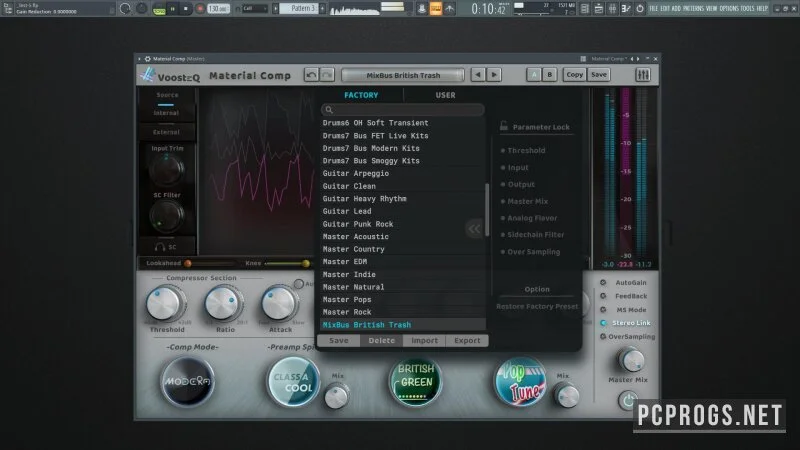Viewport: 800px width, 450px height.
Task: Open Material Comp preset dropdown in title bar
Action: [609, 59]
